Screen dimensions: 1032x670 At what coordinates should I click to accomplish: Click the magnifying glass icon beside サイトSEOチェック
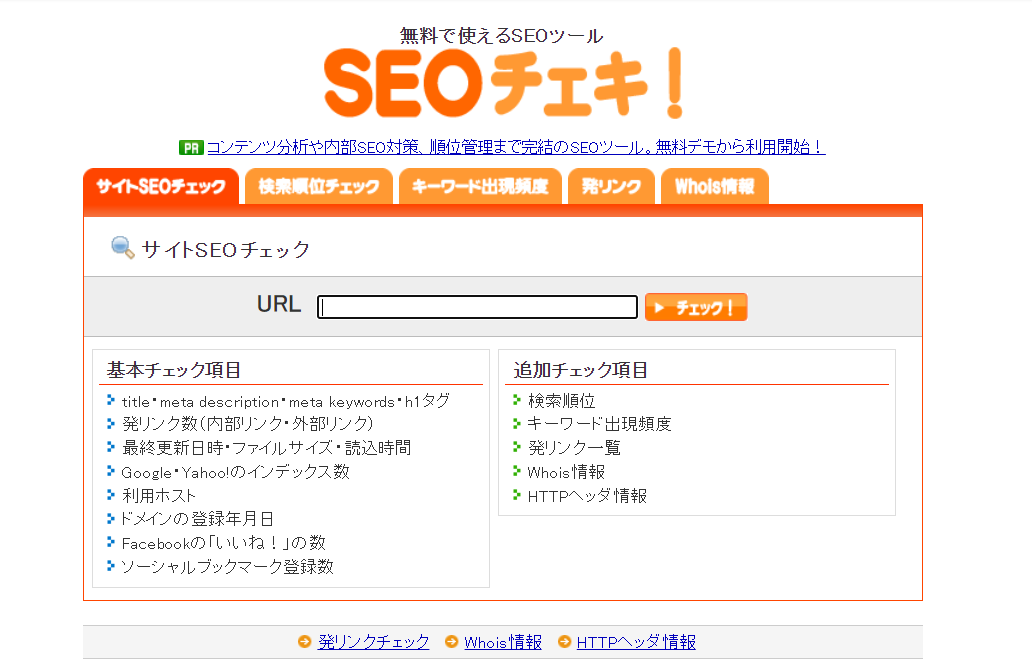pyautogui.click(x=123, y=248)
